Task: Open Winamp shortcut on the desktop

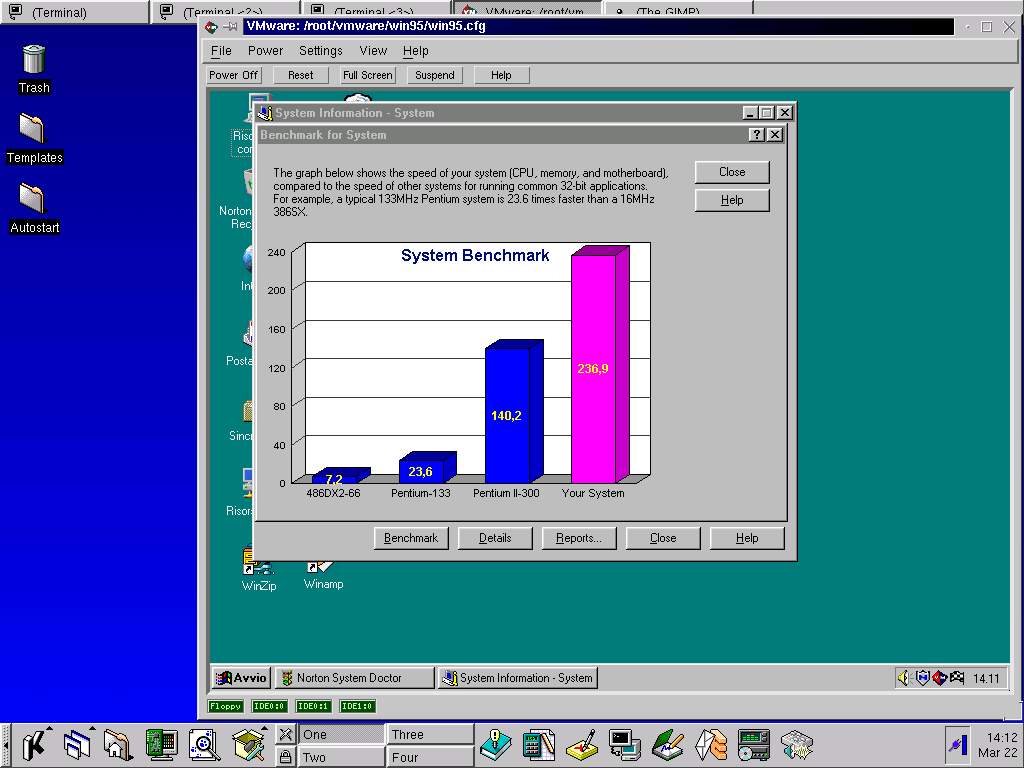Action: tap(322, 566)
